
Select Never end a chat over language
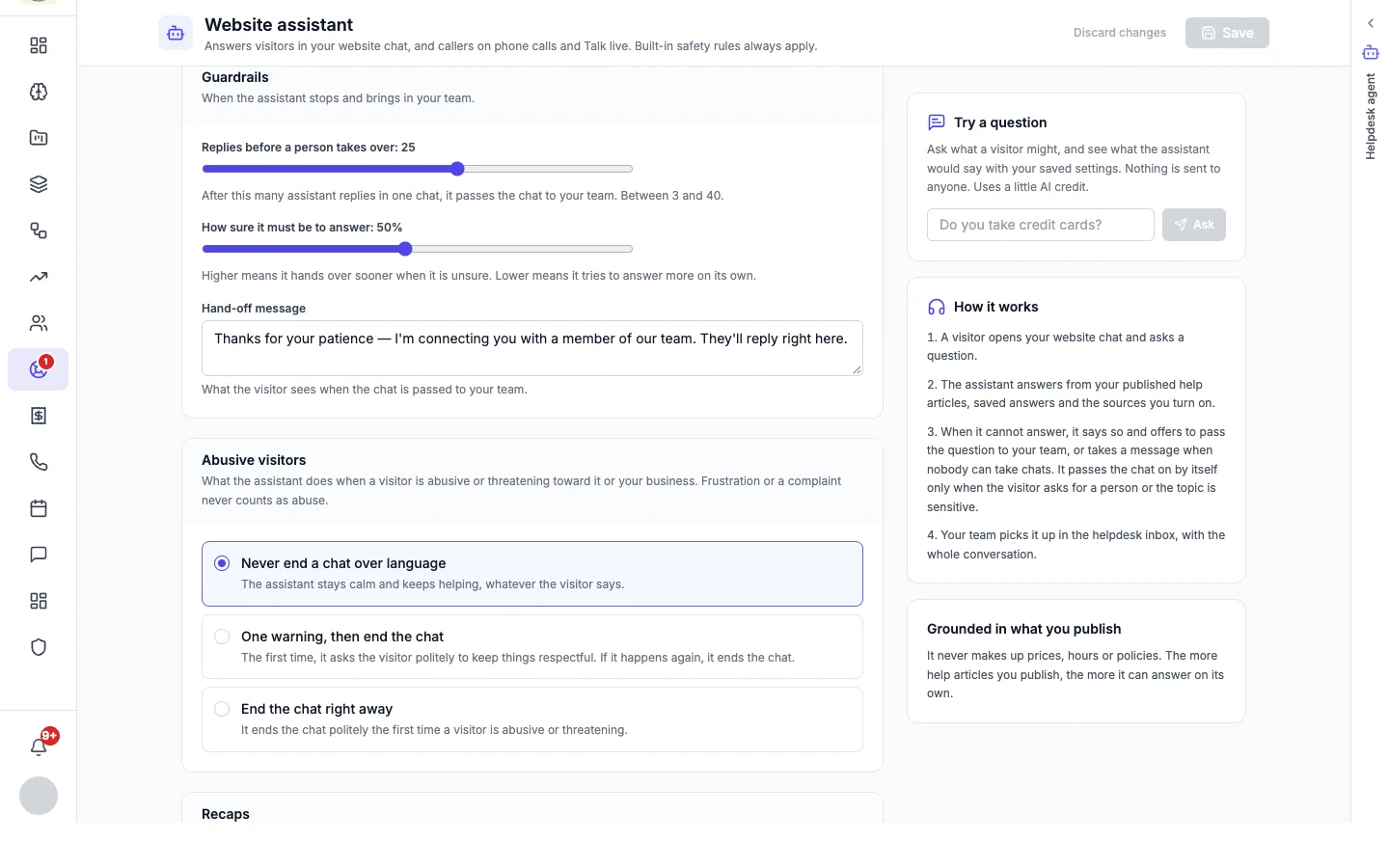click(532, 574)
